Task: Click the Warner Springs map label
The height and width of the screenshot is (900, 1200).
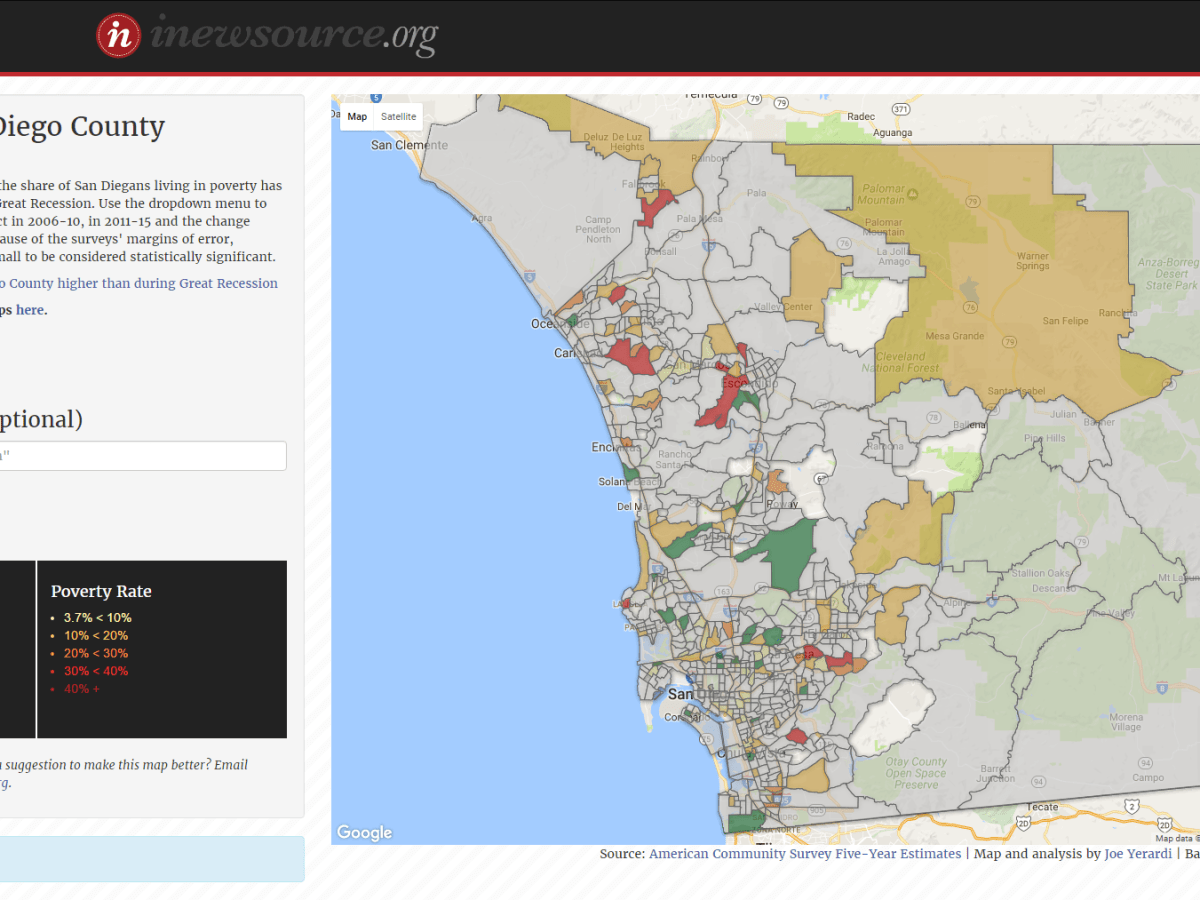Action: [x=1033, y=261]
